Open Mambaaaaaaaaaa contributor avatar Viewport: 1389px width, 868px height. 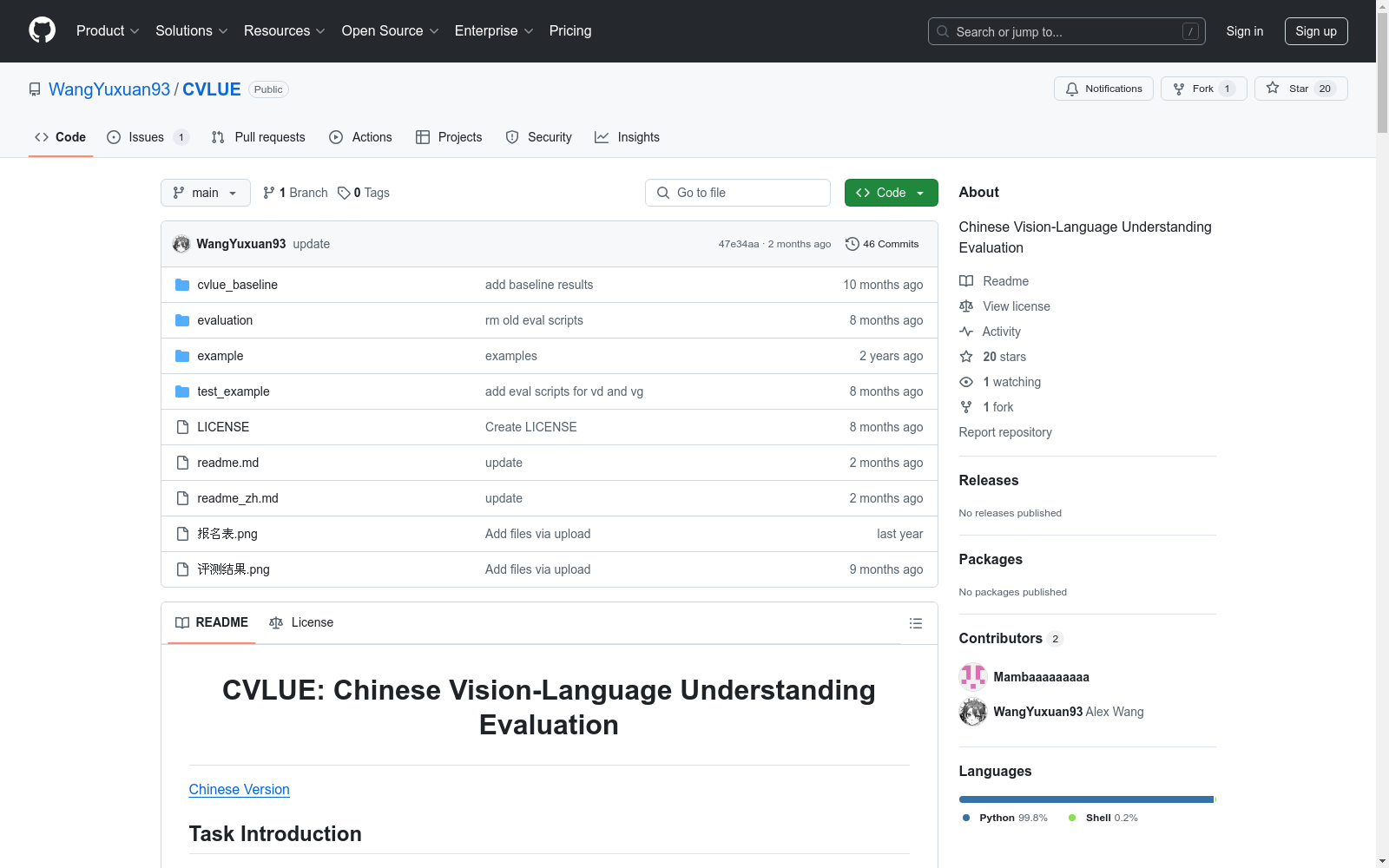973,677
